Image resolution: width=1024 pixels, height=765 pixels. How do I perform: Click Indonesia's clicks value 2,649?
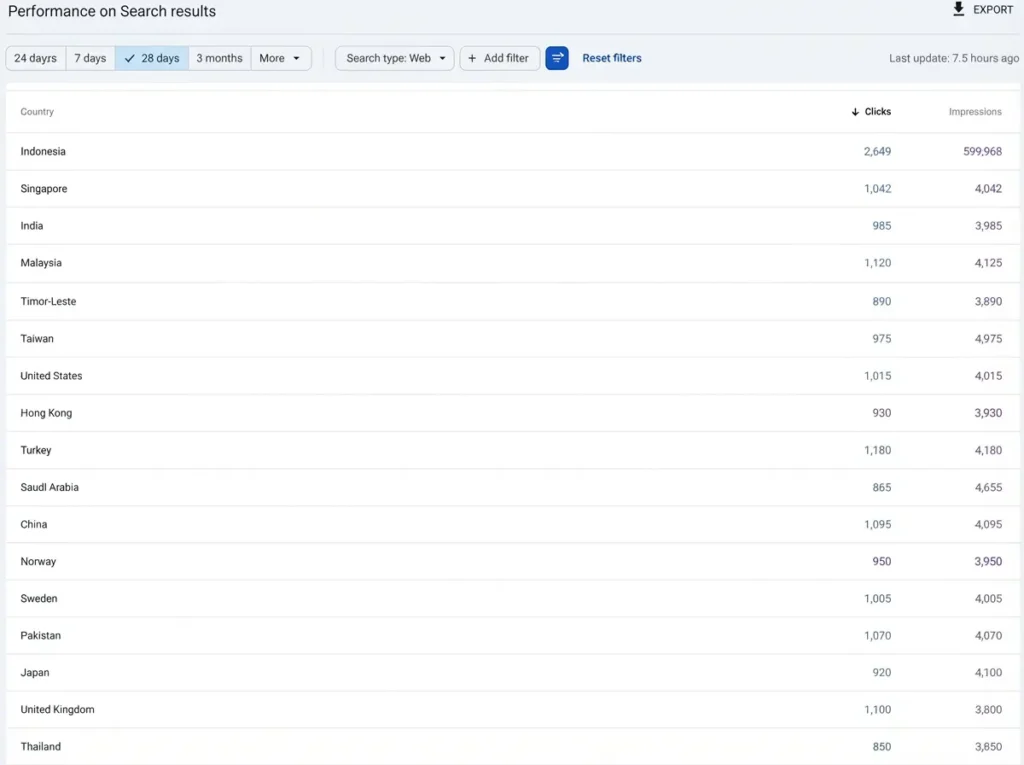[877, 152]
